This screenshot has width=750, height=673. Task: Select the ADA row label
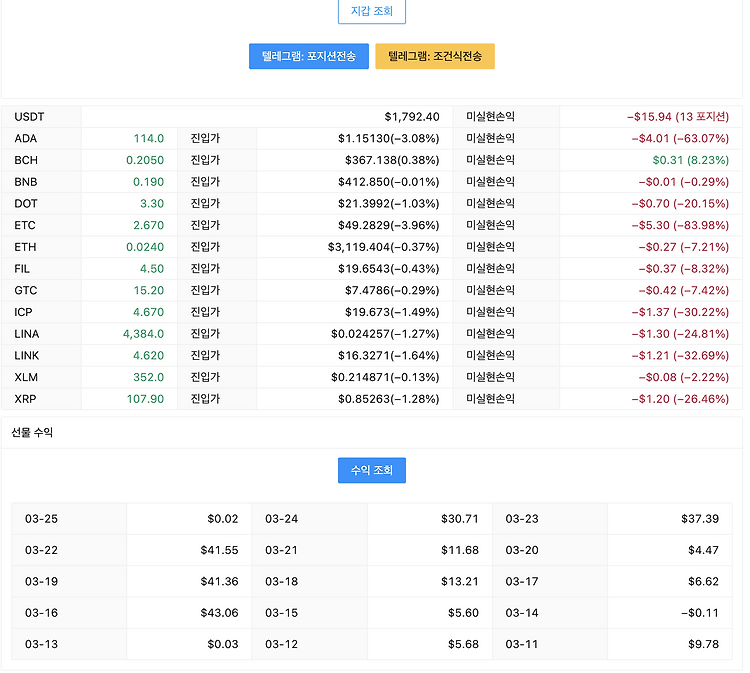[25, 138]
